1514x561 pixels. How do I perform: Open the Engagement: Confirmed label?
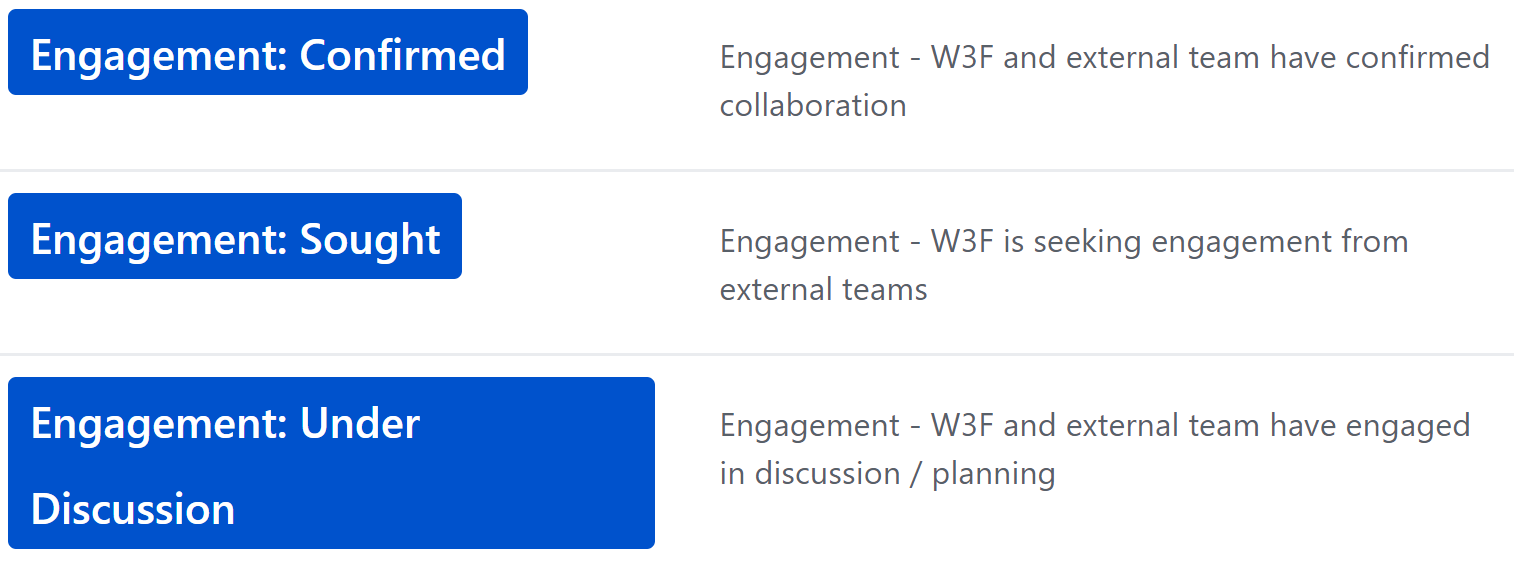click(268, 52)
